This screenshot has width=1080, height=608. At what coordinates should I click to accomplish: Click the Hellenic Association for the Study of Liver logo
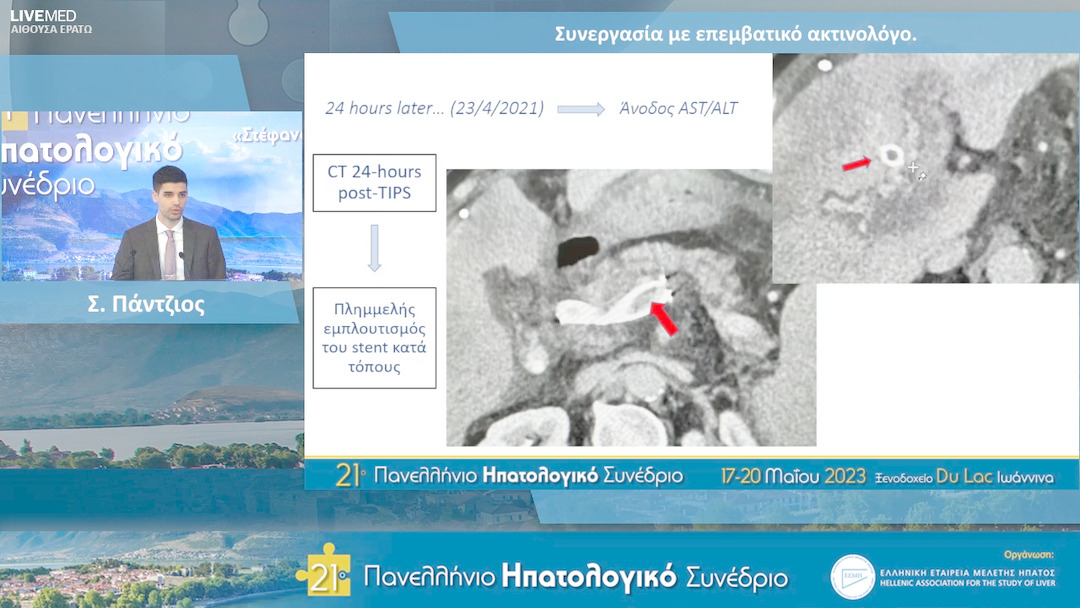(x=852, y=577)
